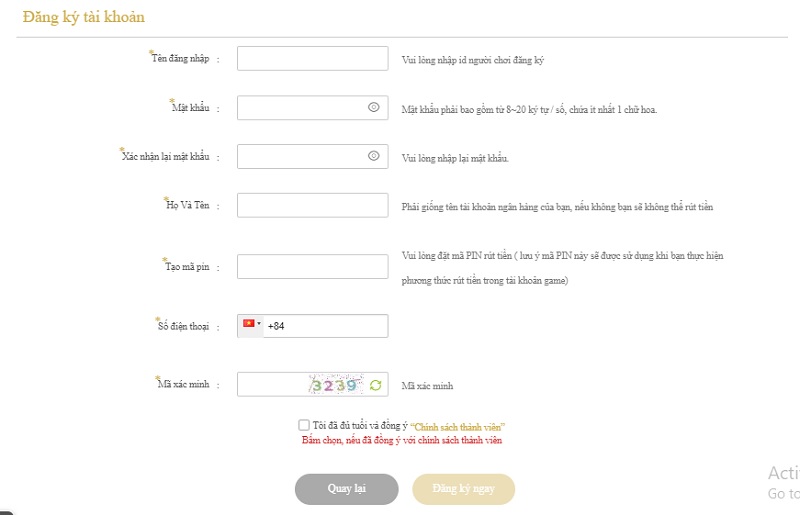Click the Số điện thoại field label
The image size is (800, 515).
pos(183,325)
